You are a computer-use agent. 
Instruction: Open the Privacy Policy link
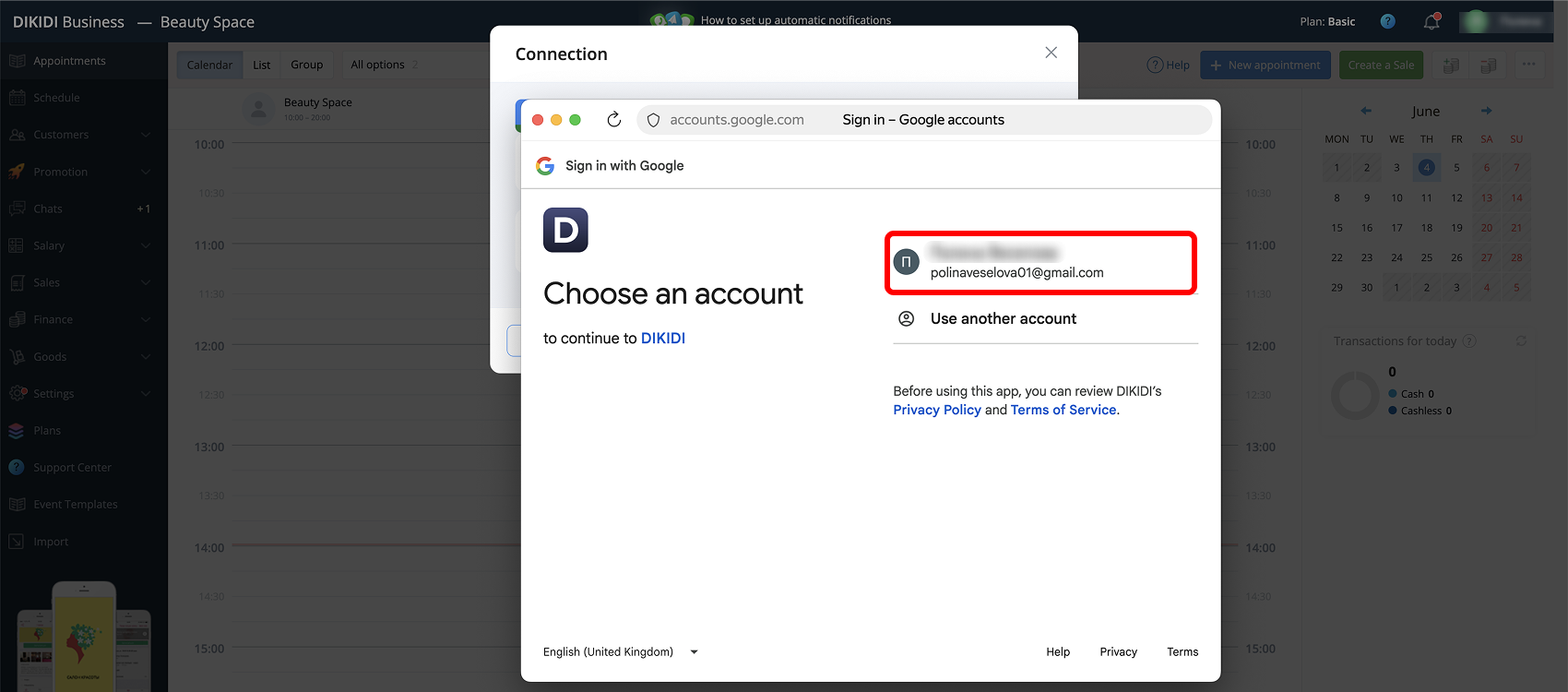(937, 410)
